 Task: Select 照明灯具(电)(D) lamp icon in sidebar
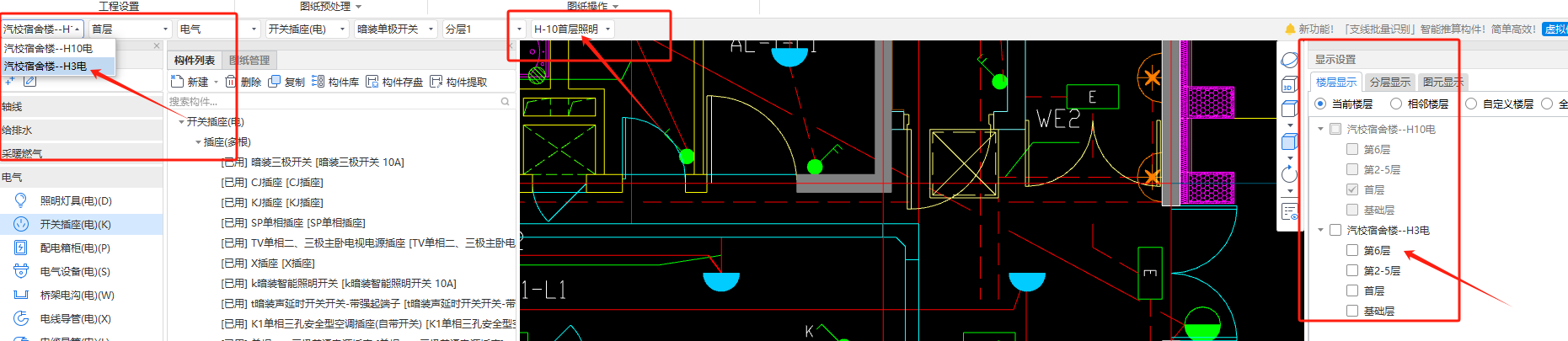click(21, 200)
